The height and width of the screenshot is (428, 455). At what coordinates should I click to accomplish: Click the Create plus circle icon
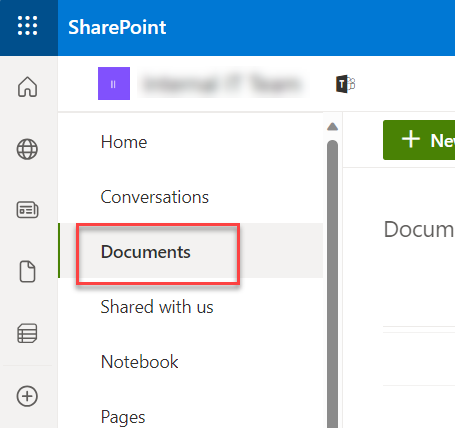27,396
